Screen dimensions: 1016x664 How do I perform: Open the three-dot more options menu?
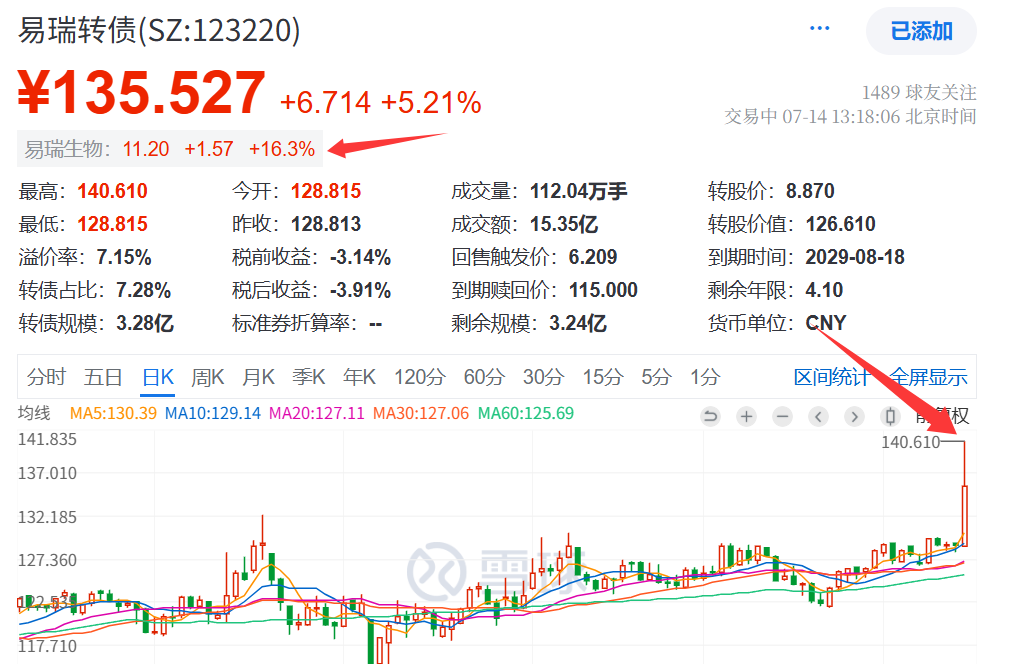(x=820, y=29)
